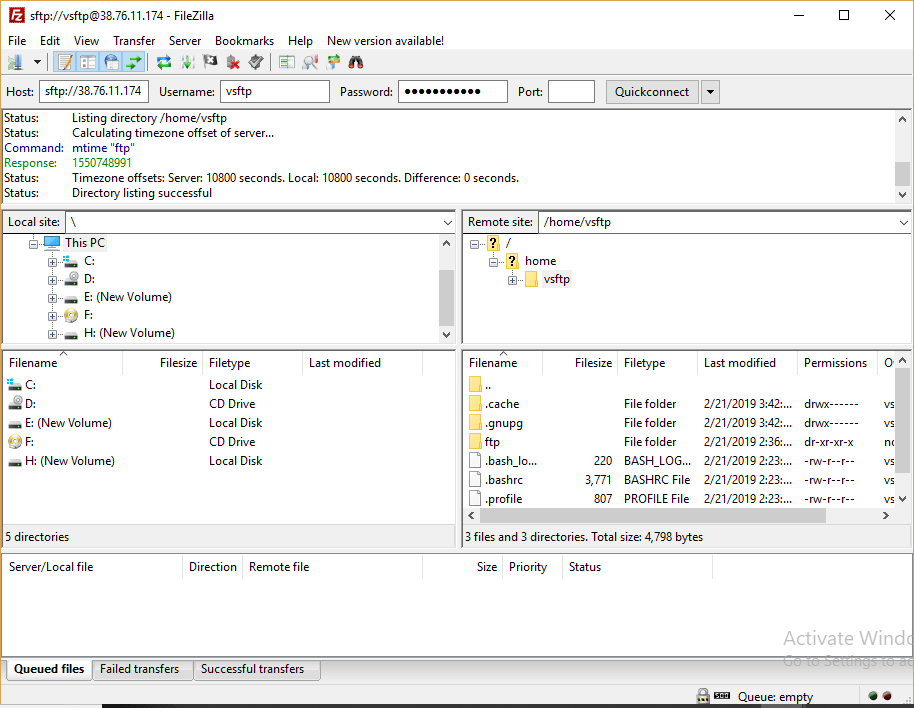The image size is (914, 708).
Task: Sort remote list by Permissions column
Action: tap(835, 362)
